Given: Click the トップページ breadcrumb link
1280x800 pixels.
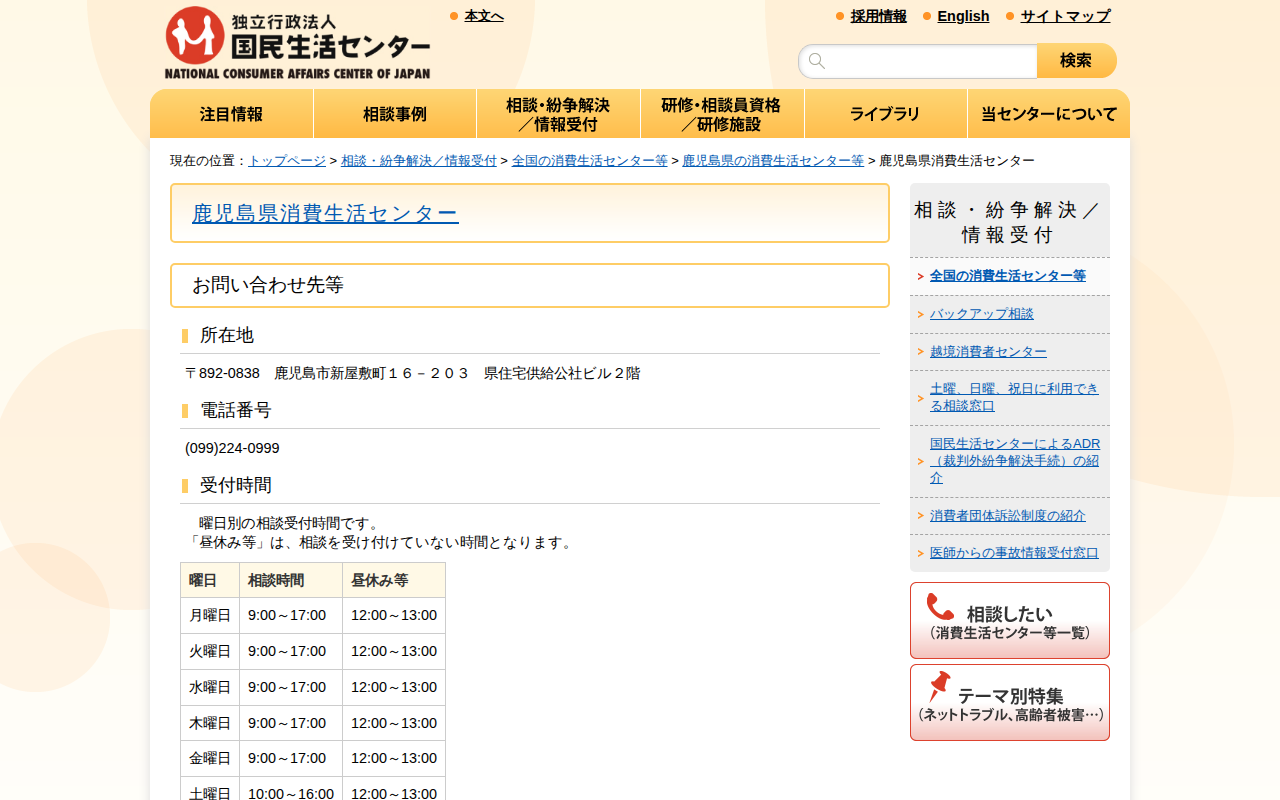Looking at the screenshot, I should coord(287,161).
